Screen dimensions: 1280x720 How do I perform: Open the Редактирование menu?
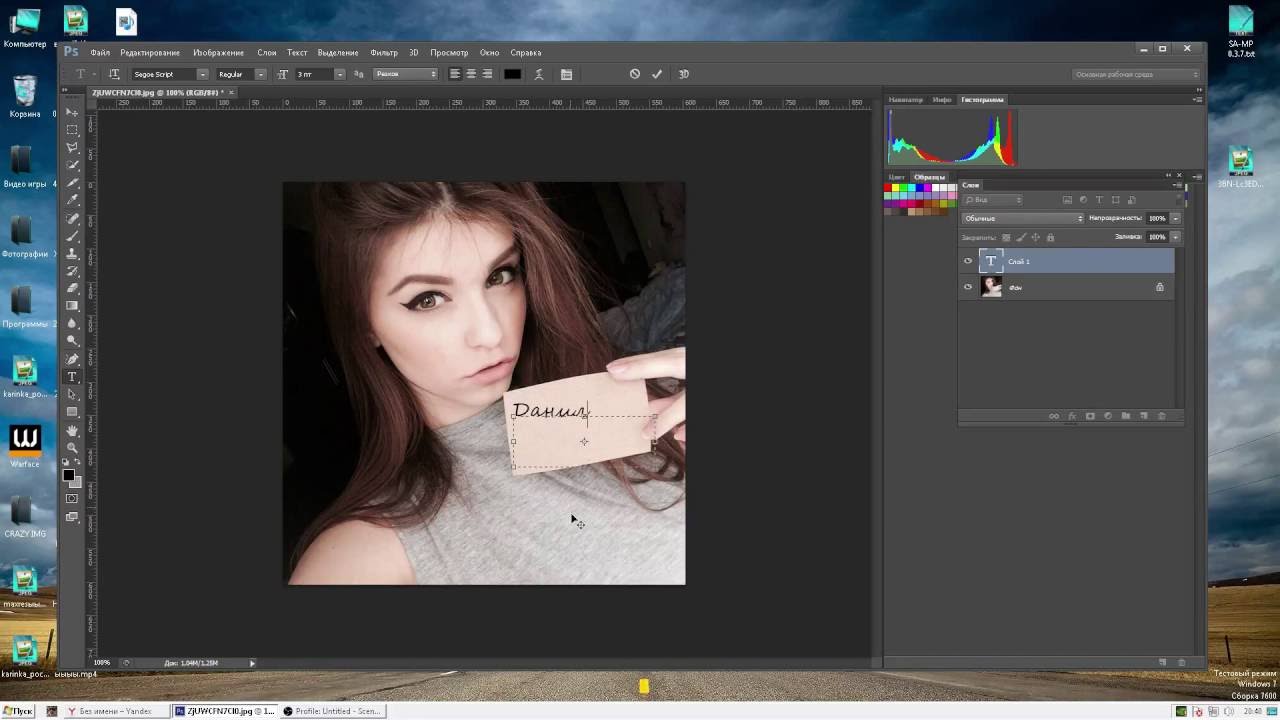click(150, 52)
